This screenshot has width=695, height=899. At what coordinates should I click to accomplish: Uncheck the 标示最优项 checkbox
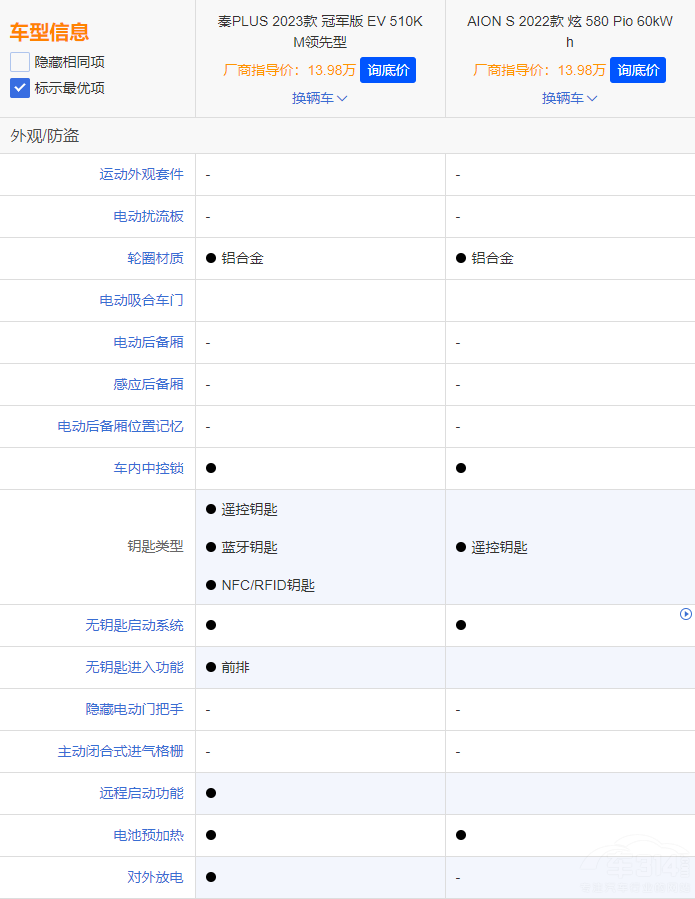20,88
